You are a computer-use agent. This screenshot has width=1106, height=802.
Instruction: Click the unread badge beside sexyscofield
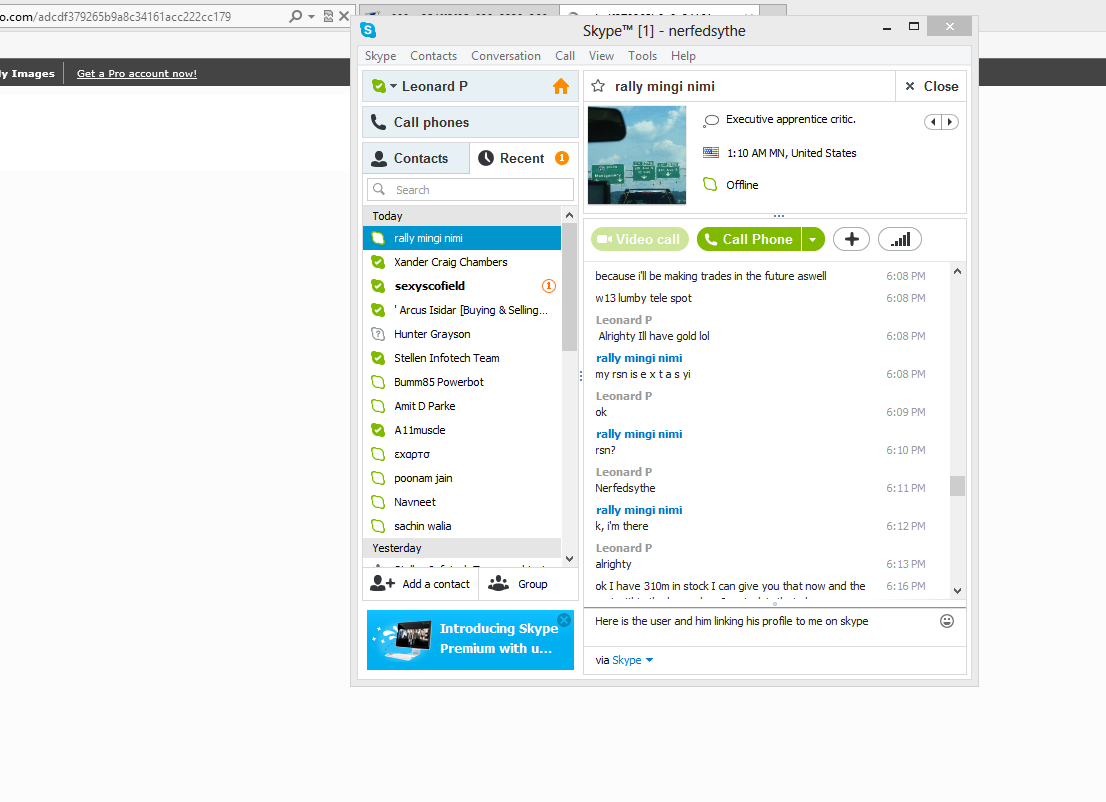tap(549, 286)
